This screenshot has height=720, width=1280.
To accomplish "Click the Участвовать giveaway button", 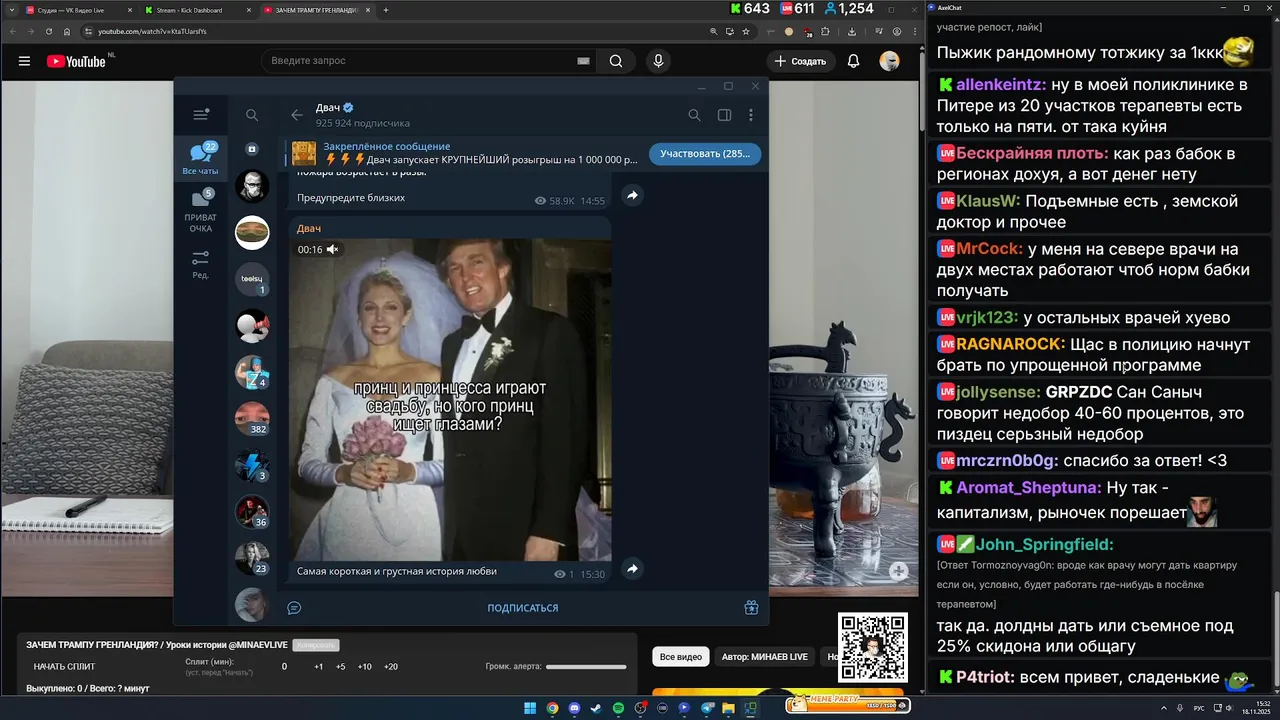I will tap(705, 154).
